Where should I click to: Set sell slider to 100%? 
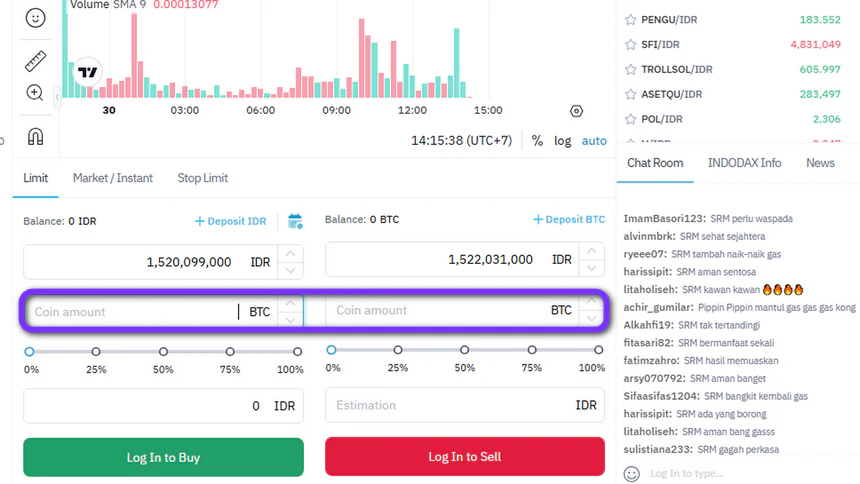[598, 350]
